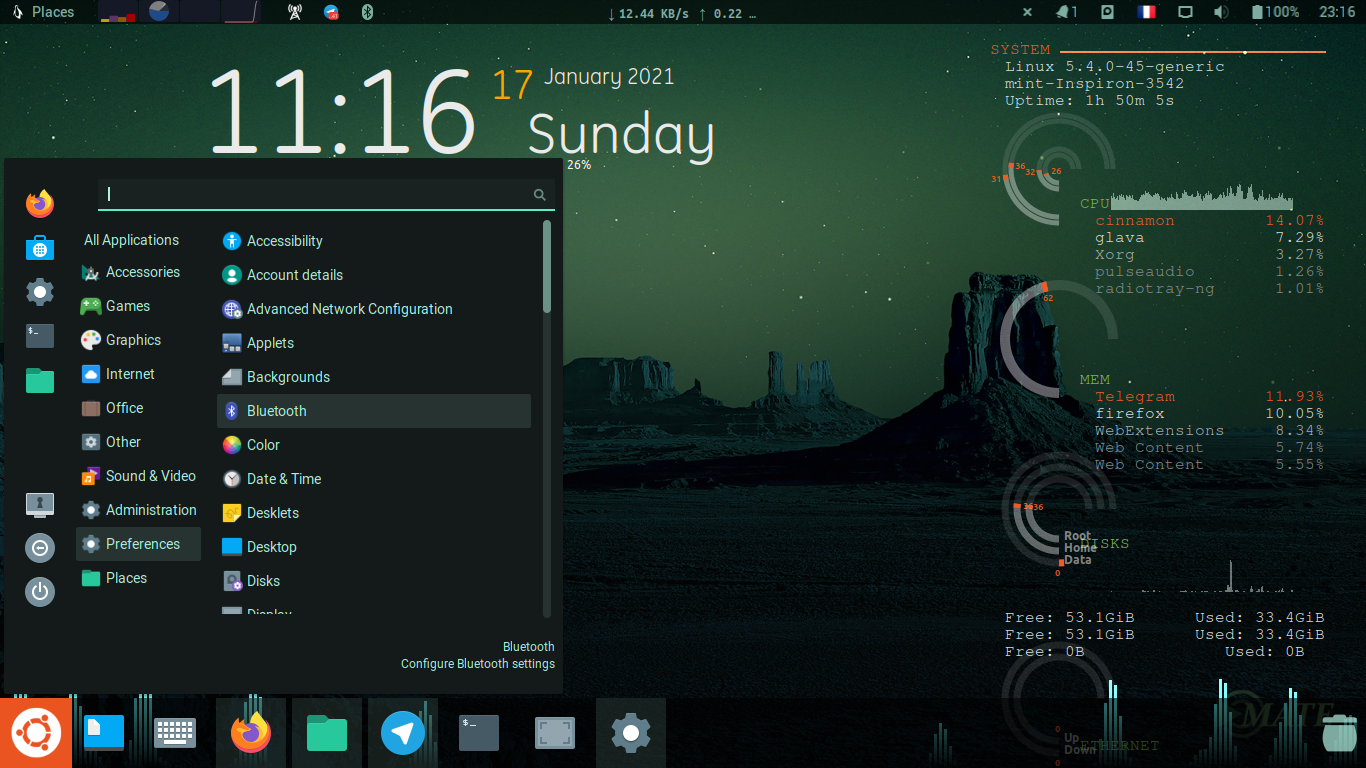Click the Lock Screen icon in menu sidebar

40,504
